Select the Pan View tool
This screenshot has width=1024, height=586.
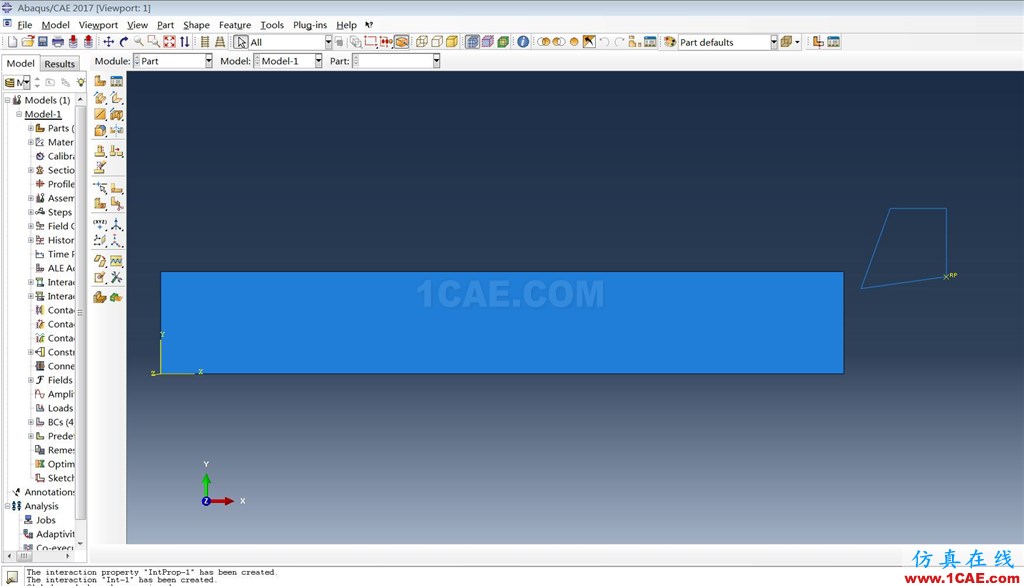[x=108, y=42]
